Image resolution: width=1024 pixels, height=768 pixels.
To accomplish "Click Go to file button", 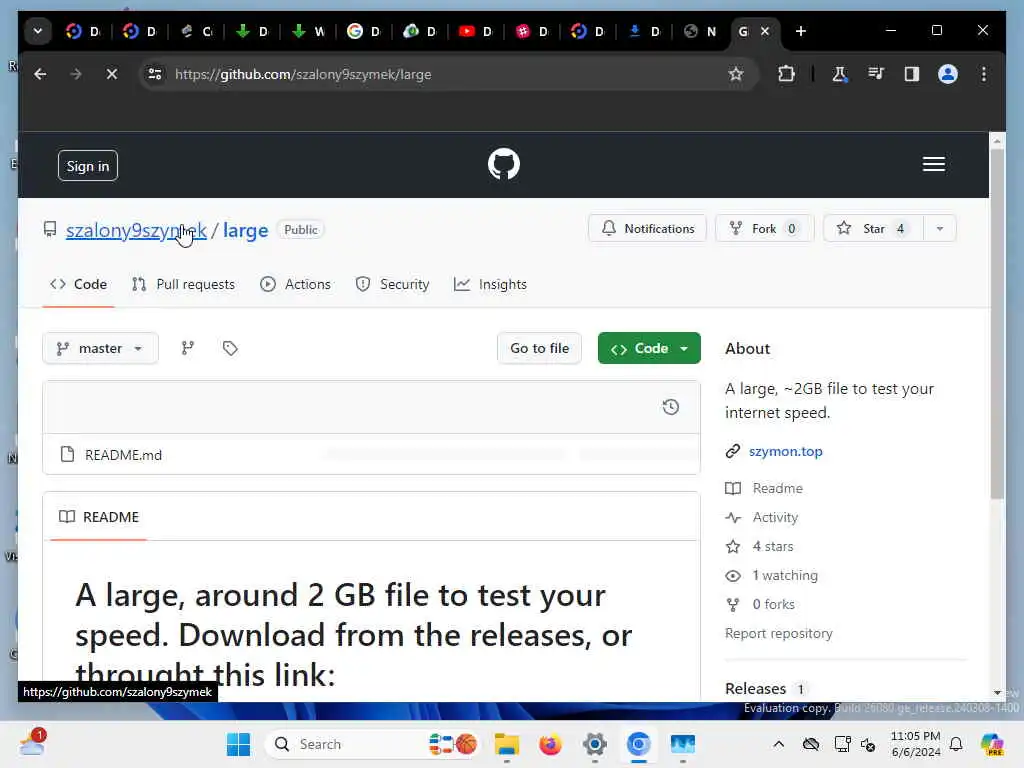I will coord(539,348).
